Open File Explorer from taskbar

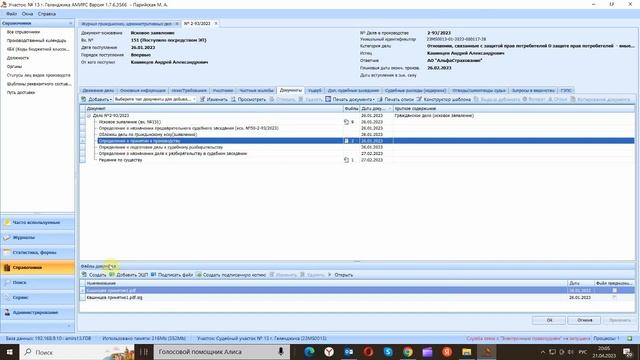pyautogui.click(x=467, y=352)
